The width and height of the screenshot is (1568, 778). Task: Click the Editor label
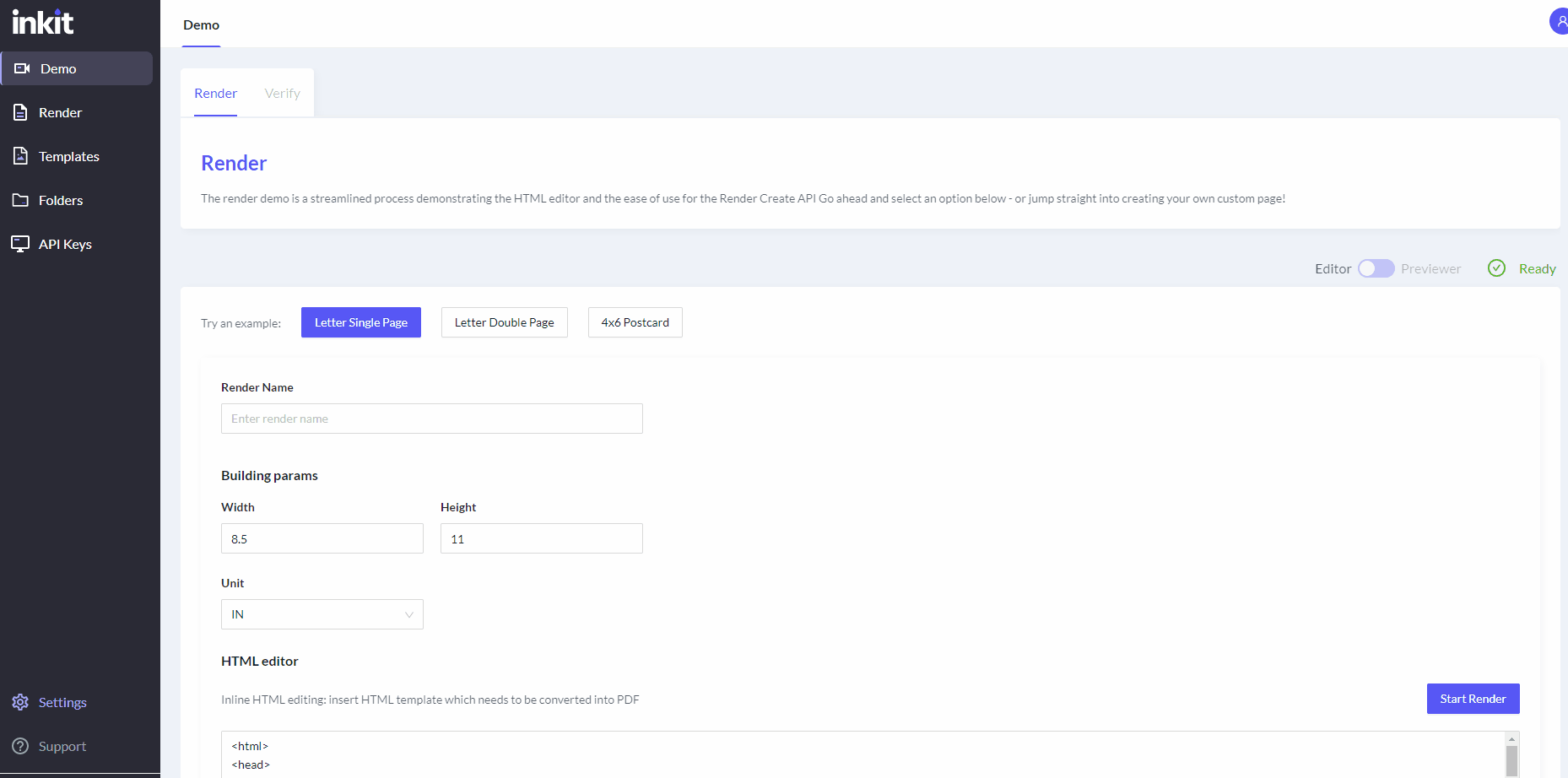(1333, 268)
